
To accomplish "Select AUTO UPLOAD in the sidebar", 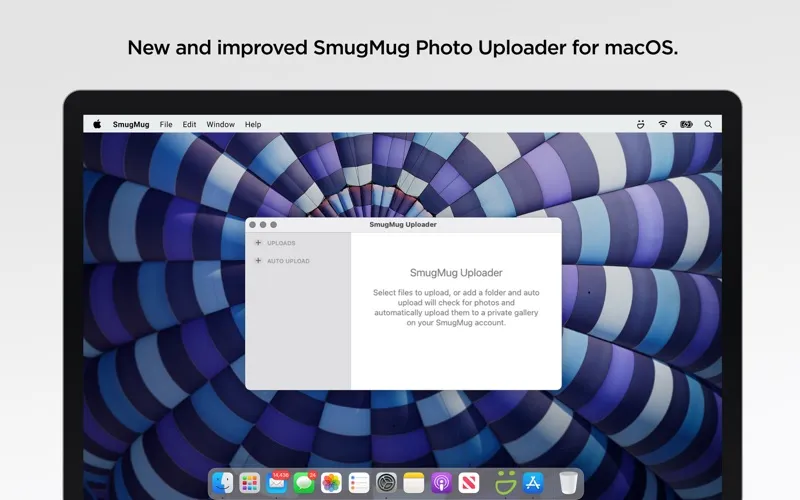I will [x=288, y=261].
